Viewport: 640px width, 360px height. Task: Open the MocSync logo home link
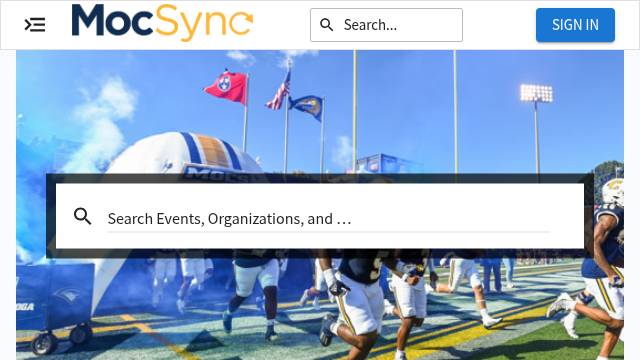click(162, 22)
